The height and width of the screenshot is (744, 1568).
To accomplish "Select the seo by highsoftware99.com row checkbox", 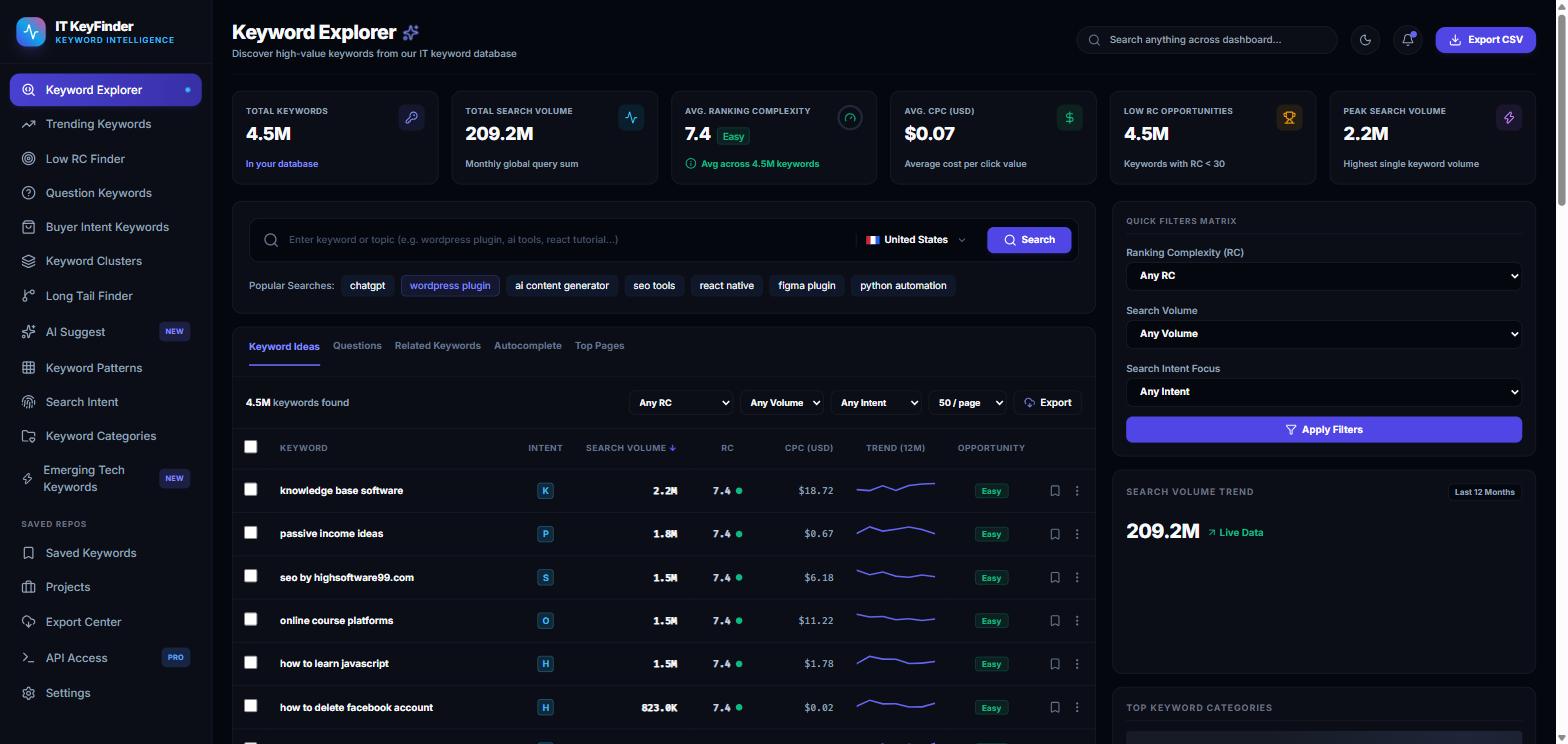I will 251,576.
